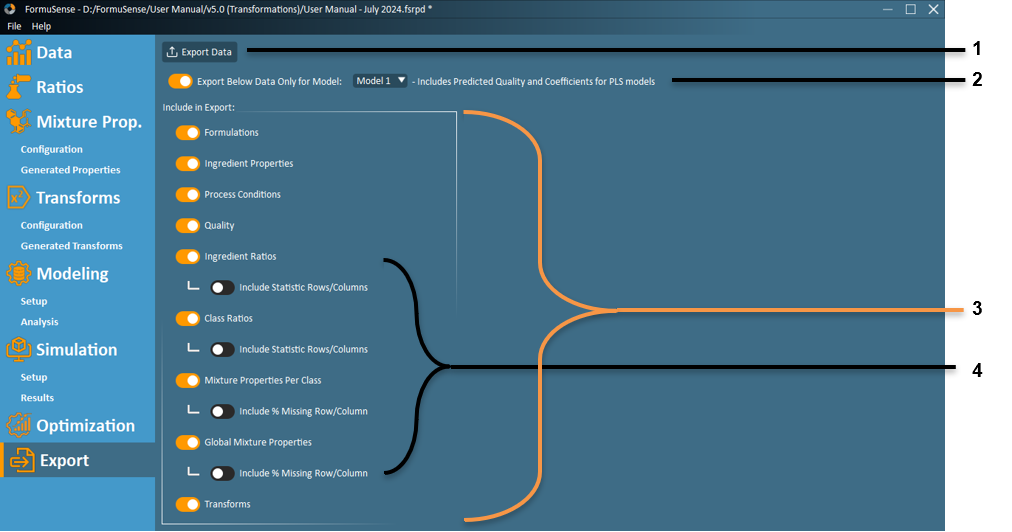The image size is (1012, 532).
Task: Open the Simulation Results page
Action: (x=37, y=398)
